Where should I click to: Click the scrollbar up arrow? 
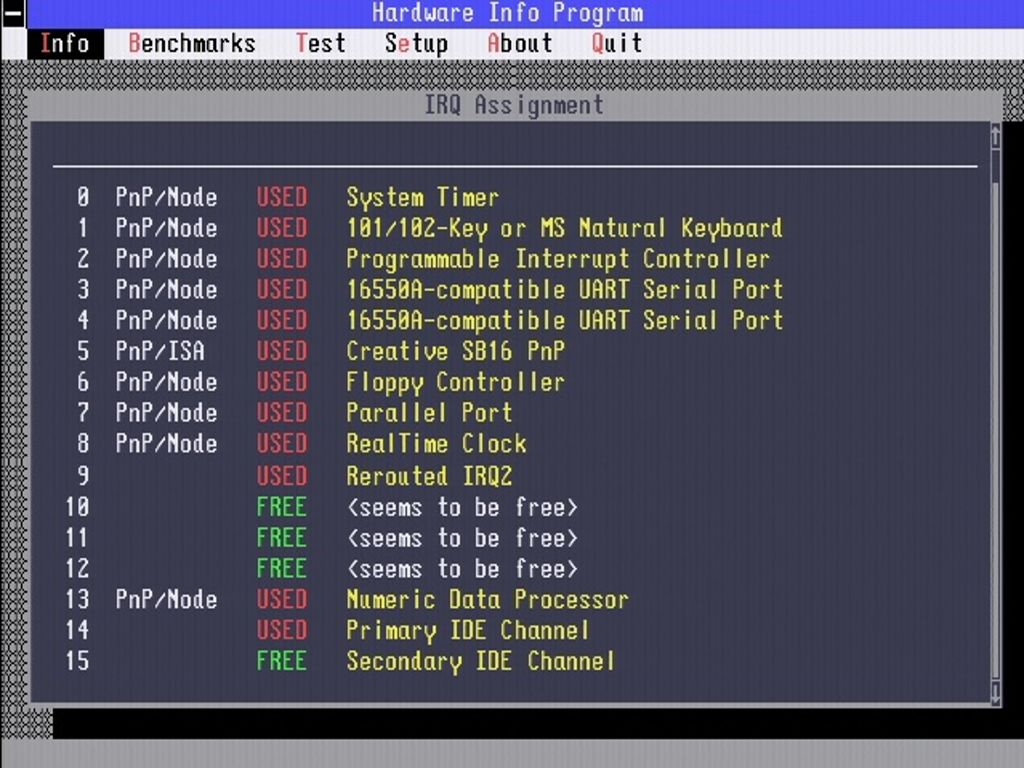pyautogui.click(x=995, y=136)
